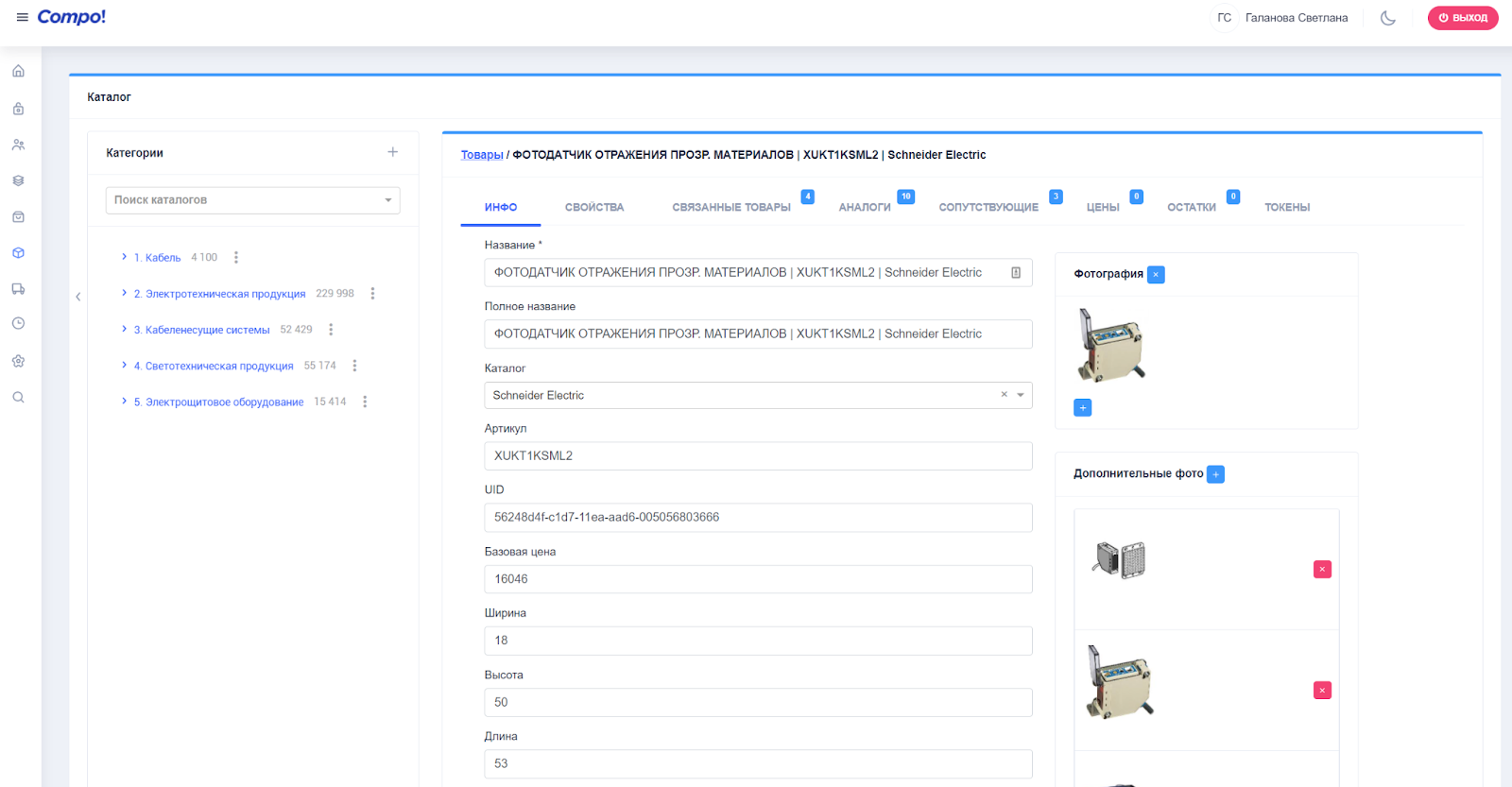The image size is (1512, 787).
Task: Open the ОСТАТКИ tab
Action: [1192, 208]
